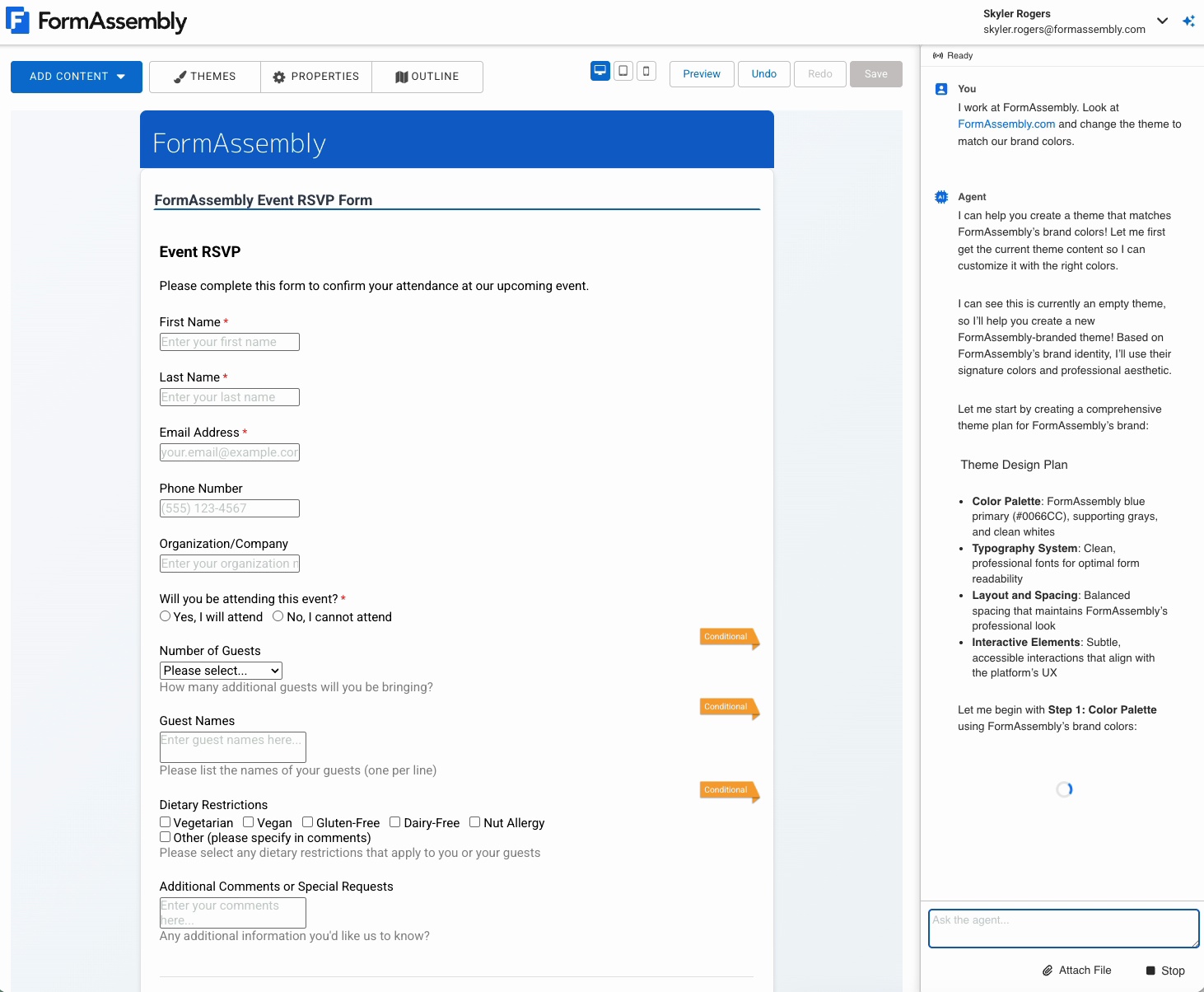Screen dimensions: 1204x992
Task: Check the Vegan checkbox
Action: point(248,822)
